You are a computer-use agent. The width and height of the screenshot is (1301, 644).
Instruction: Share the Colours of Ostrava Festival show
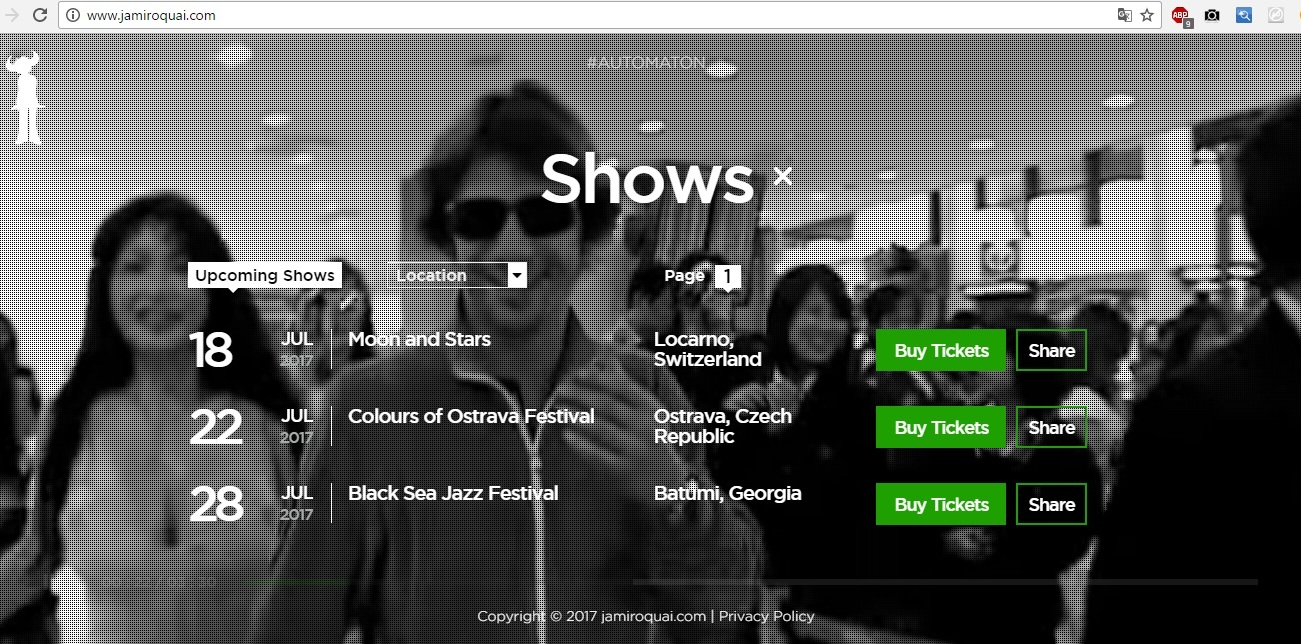click(x=1051, y=427)
